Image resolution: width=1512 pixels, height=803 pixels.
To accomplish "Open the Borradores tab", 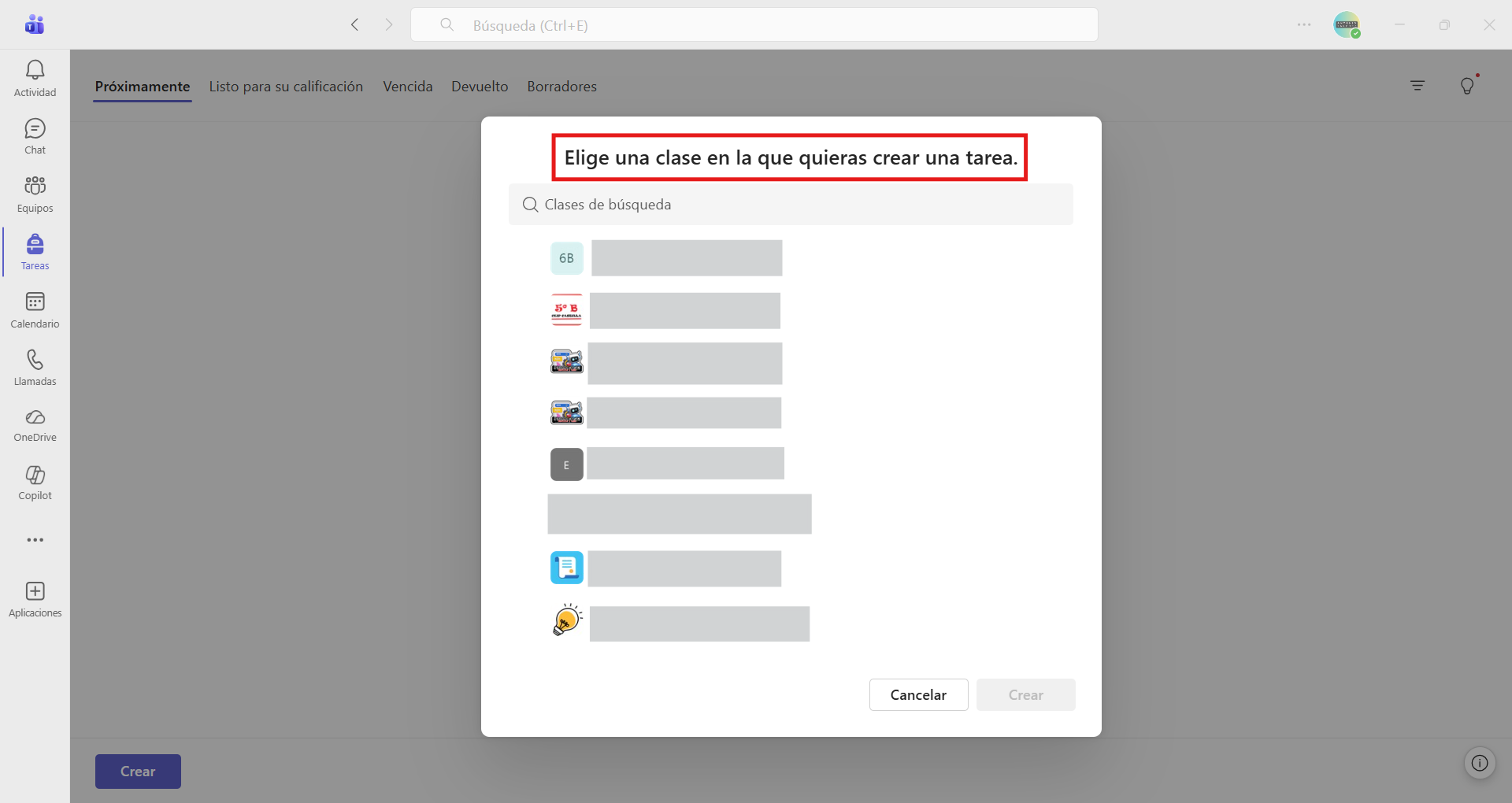I will (x=561, y=87).
